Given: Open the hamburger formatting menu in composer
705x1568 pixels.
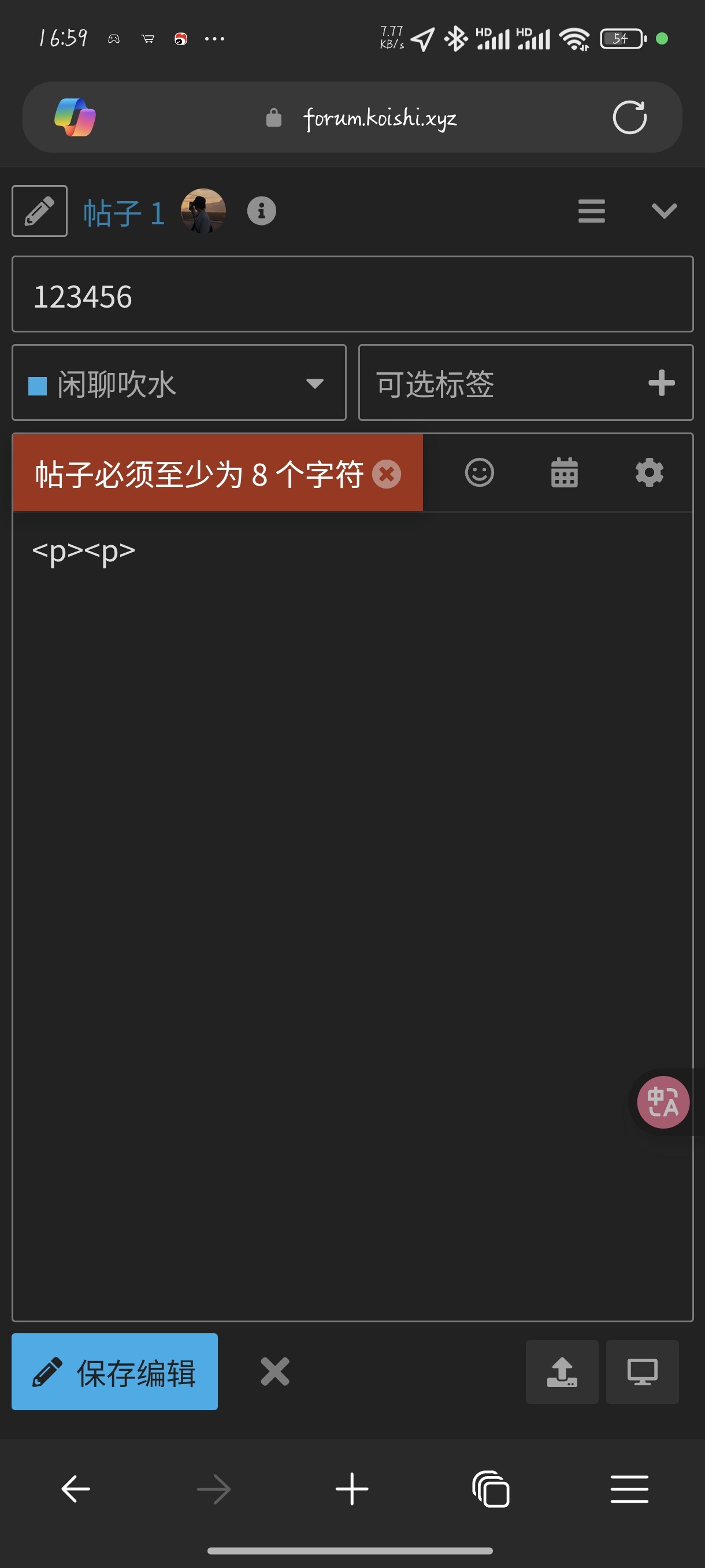Looking at the screenshot, I should tap(591, 210).
